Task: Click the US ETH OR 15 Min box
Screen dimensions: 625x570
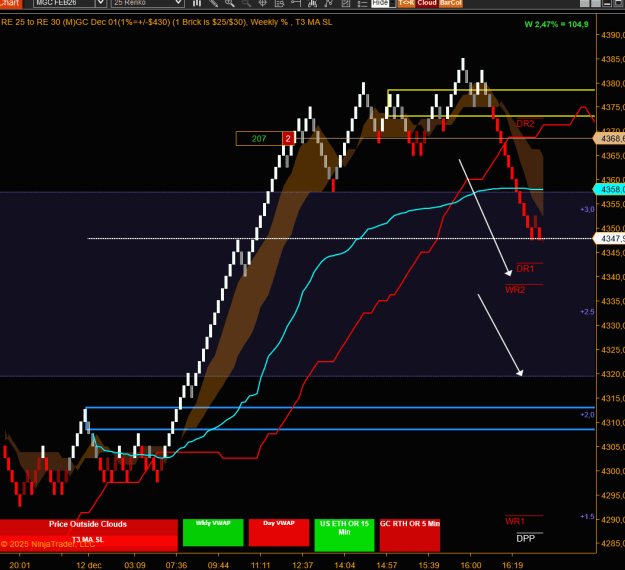Action: [x=344, y=535]
